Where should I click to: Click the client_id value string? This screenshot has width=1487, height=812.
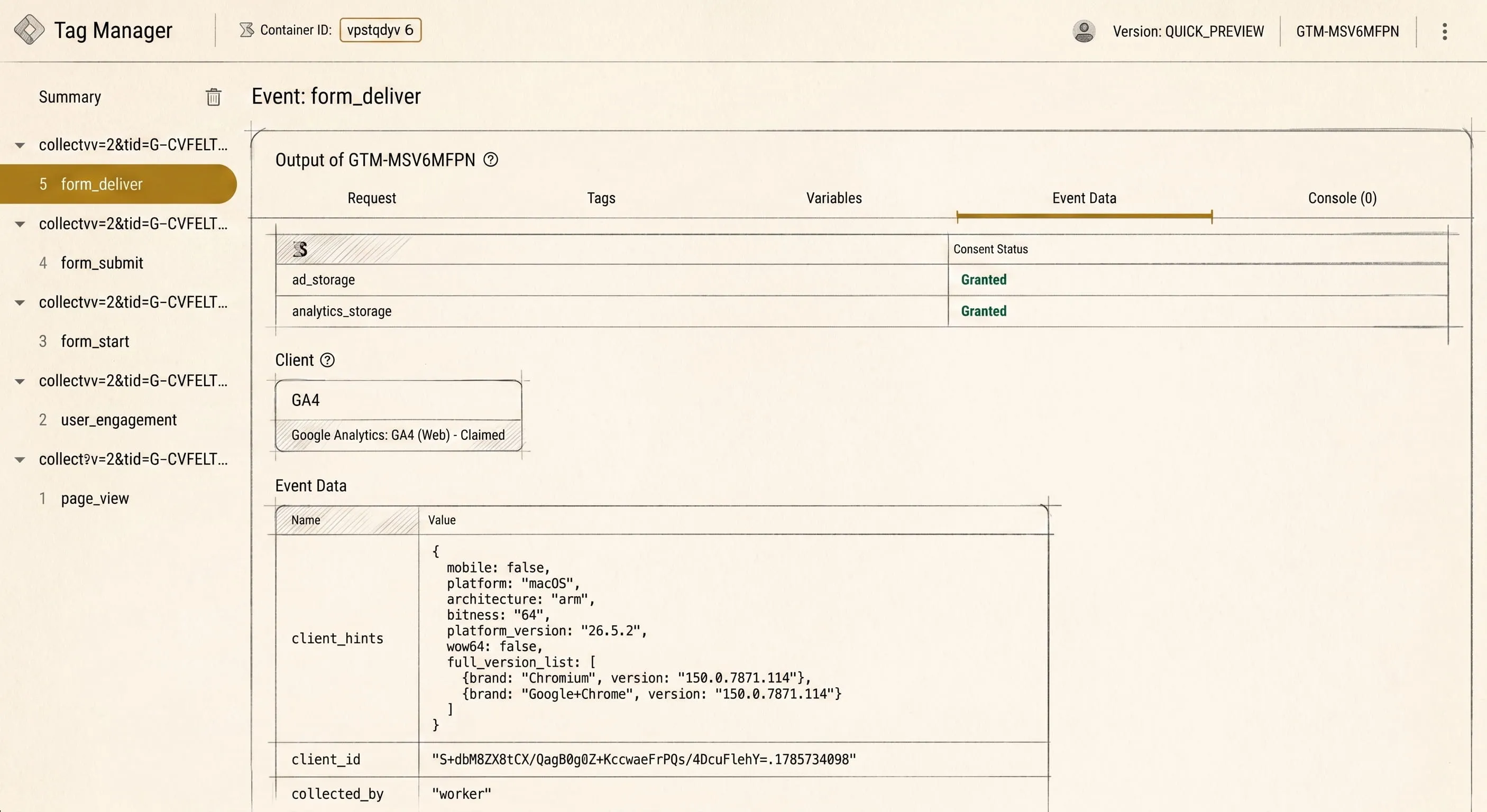tap(644, 760)
